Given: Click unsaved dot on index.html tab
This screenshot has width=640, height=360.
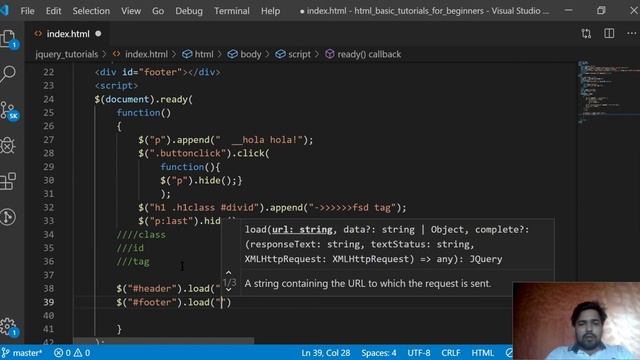Looking at the screenshot, I should click(x=98, y=33).
